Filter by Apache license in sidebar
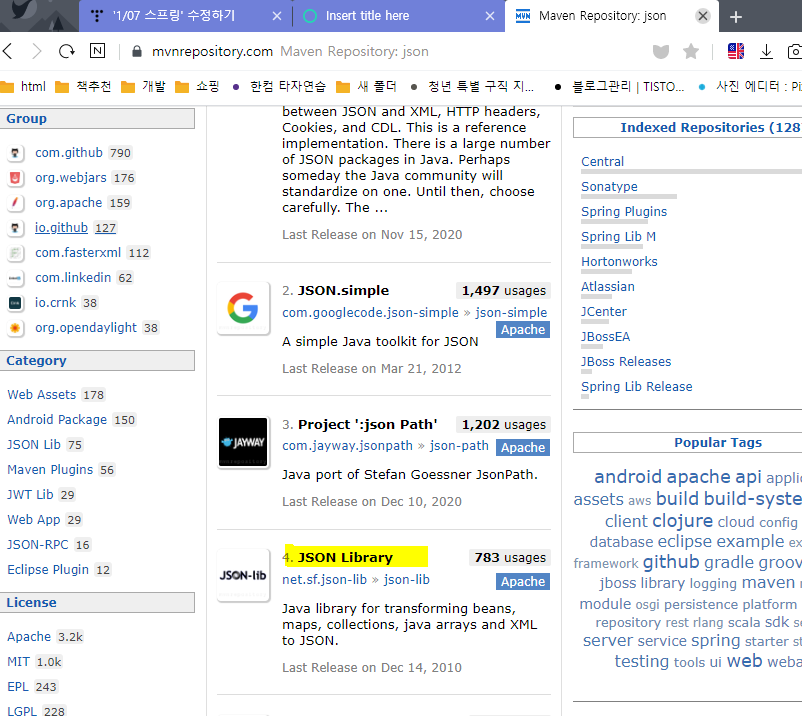This screenshot has width=802, height=716. point(29,637)
